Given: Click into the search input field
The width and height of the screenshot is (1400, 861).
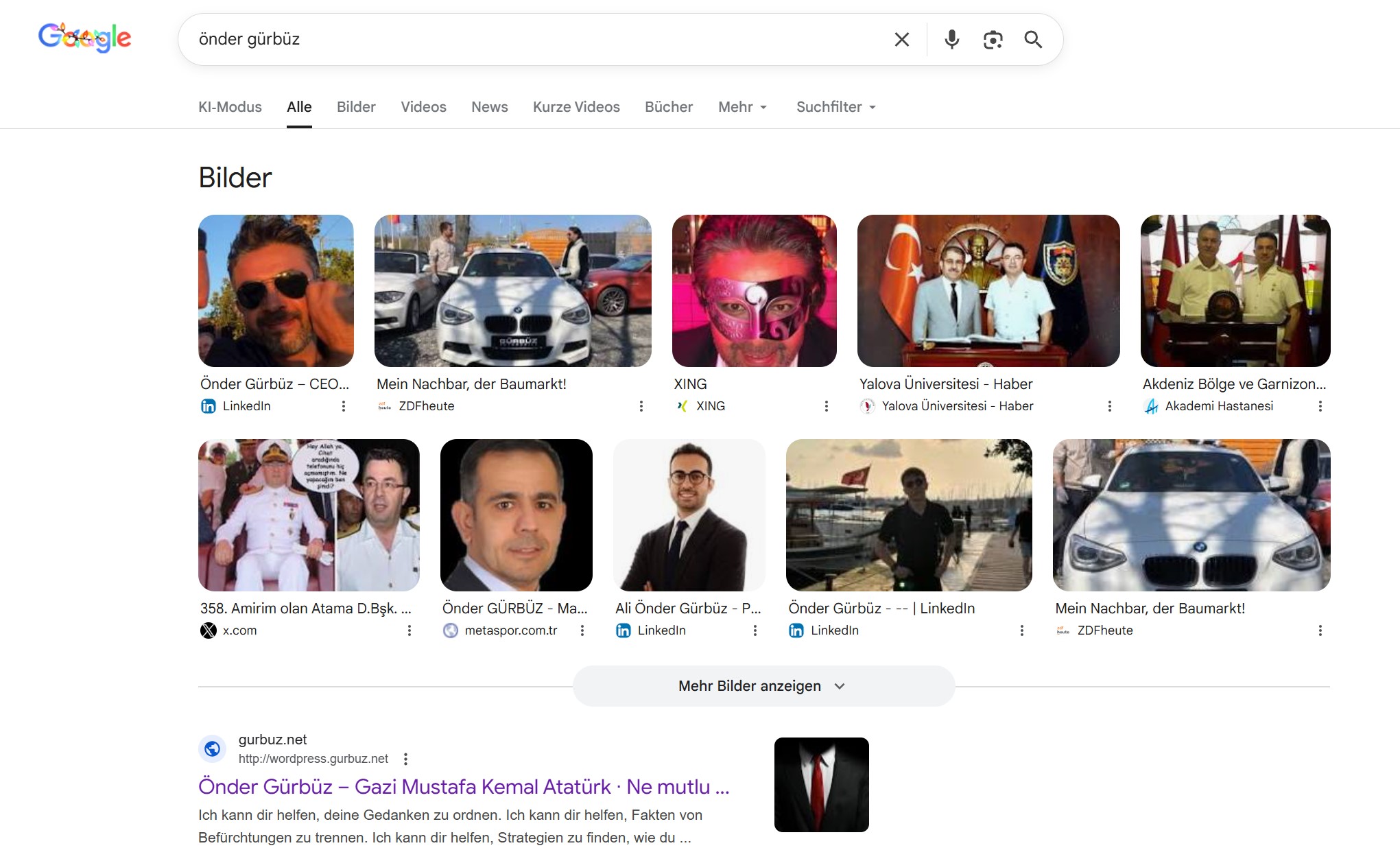Looking at the screenshot, I should [535, 40].
